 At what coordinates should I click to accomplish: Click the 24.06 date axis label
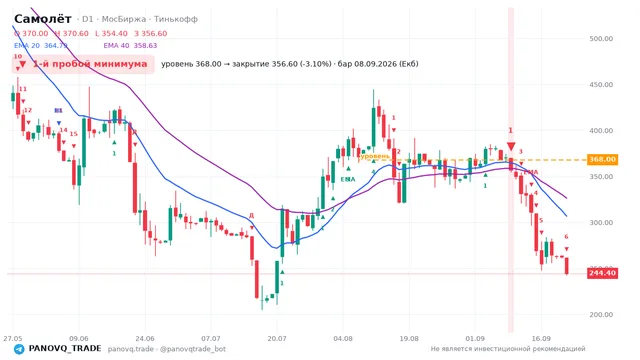click(x=145, y=338)
